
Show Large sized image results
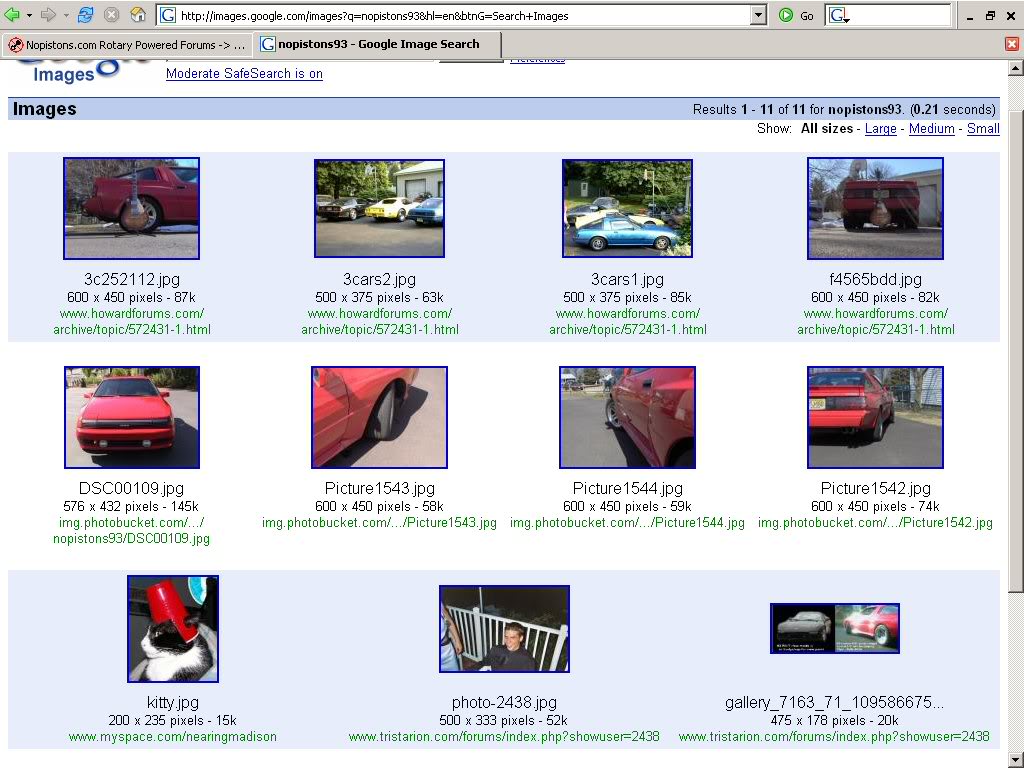click(x=880, y=128)
